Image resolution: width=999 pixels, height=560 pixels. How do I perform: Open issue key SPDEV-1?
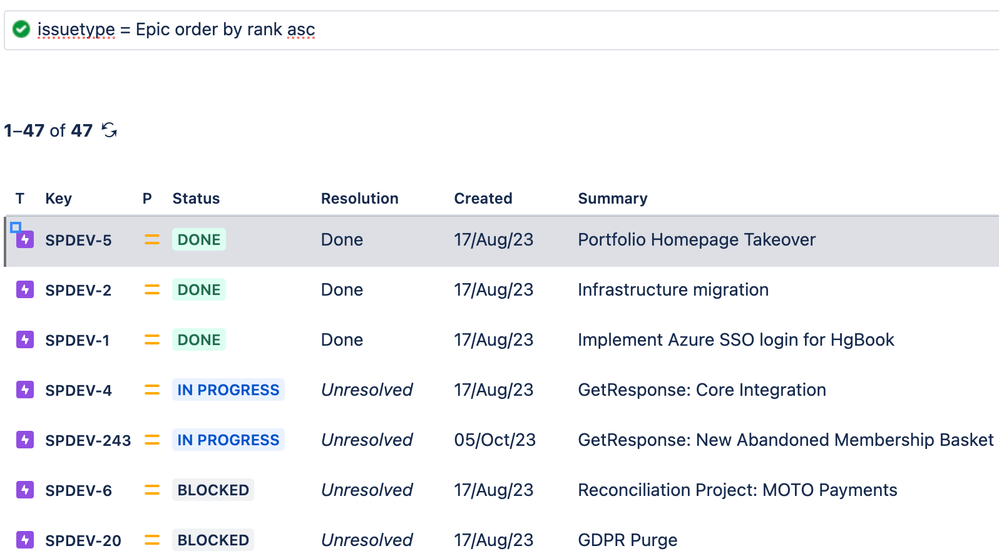[x=77, y=340]
